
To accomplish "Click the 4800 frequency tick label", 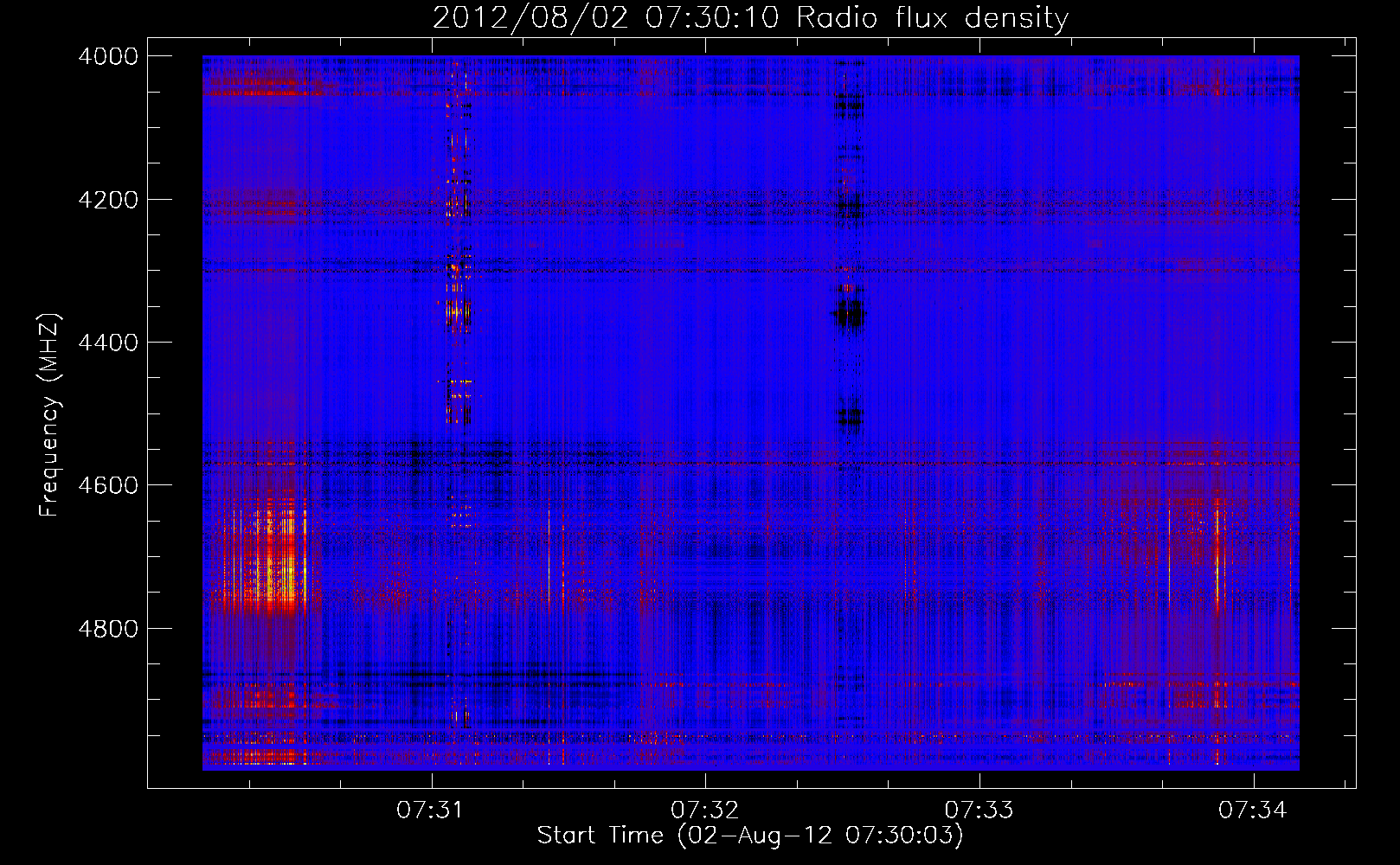I will pyautogui.click(x=108, y=629).
